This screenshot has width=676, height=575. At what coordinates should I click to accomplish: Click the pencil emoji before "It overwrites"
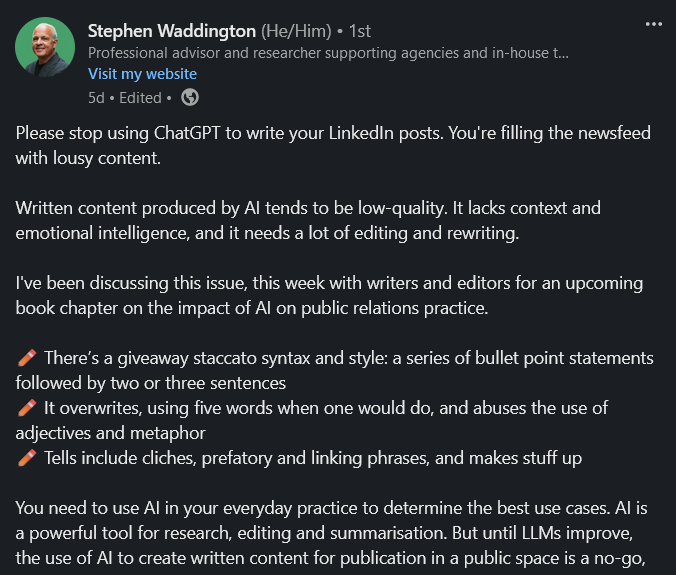[x=27, y=408]
